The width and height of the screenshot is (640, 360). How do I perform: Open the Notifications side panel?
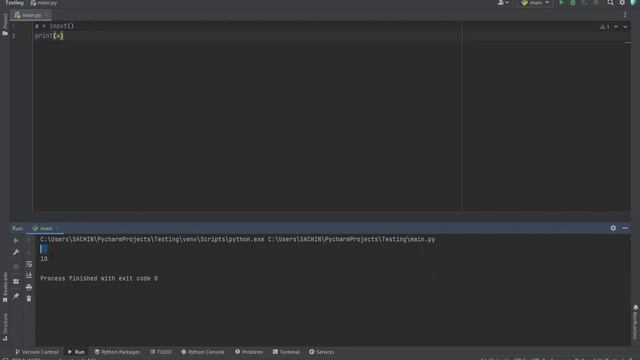click(636, 322)
